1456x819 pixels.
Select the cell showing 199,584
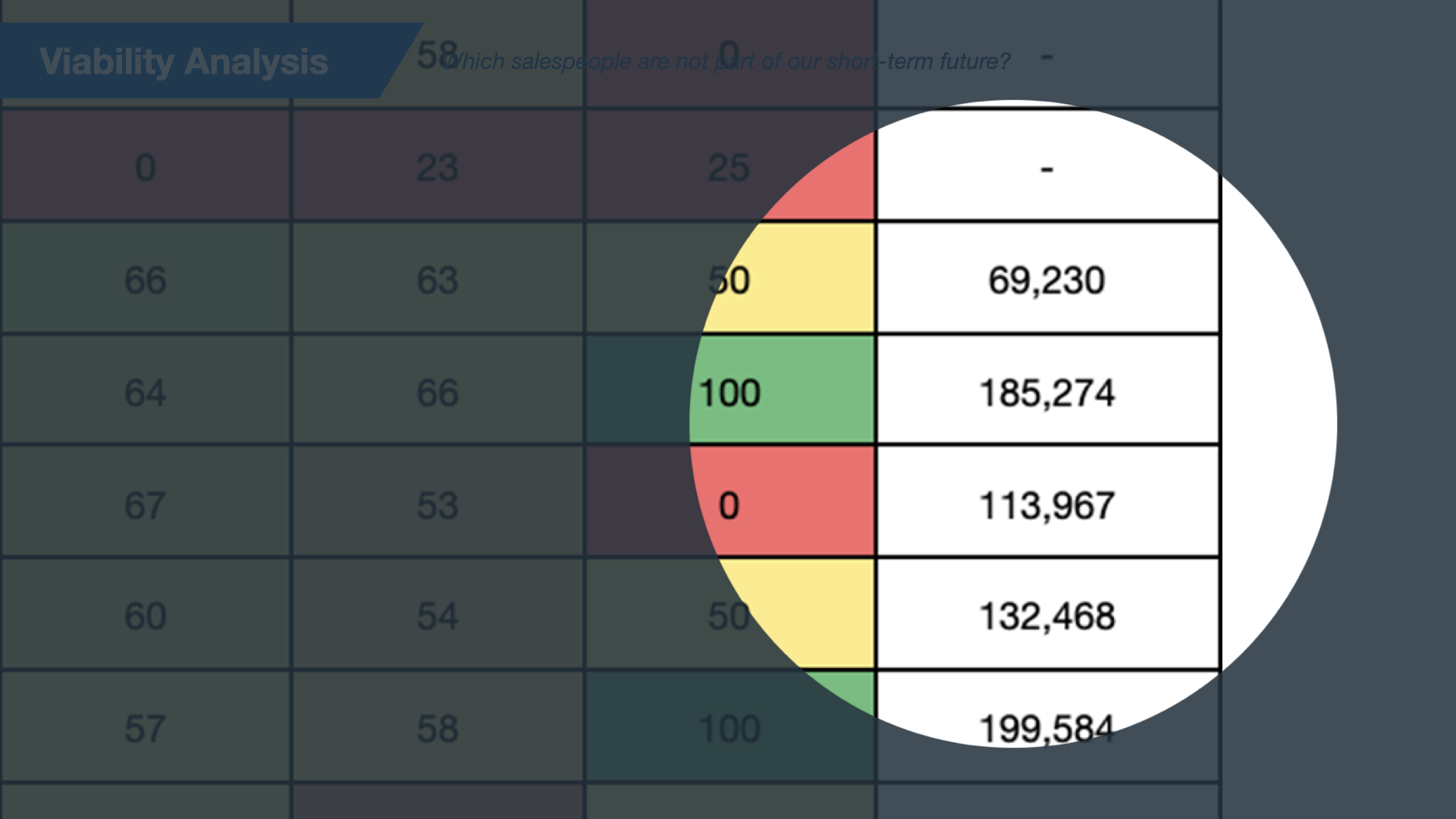1047,726
